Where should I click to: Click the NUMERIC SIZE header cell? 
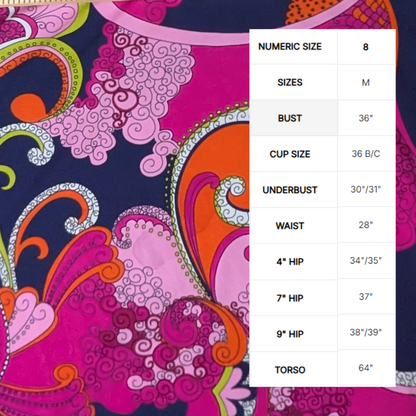290,46
